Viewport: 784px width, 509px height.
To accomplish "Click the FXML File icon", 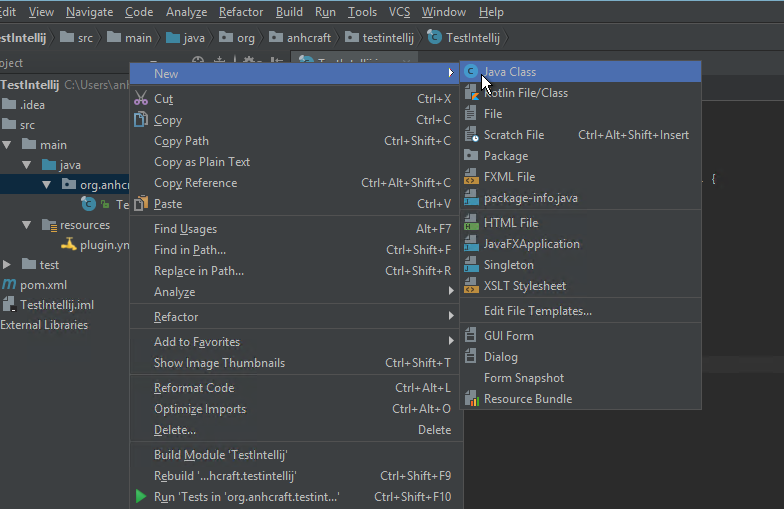I will click(x=471, y=177).
